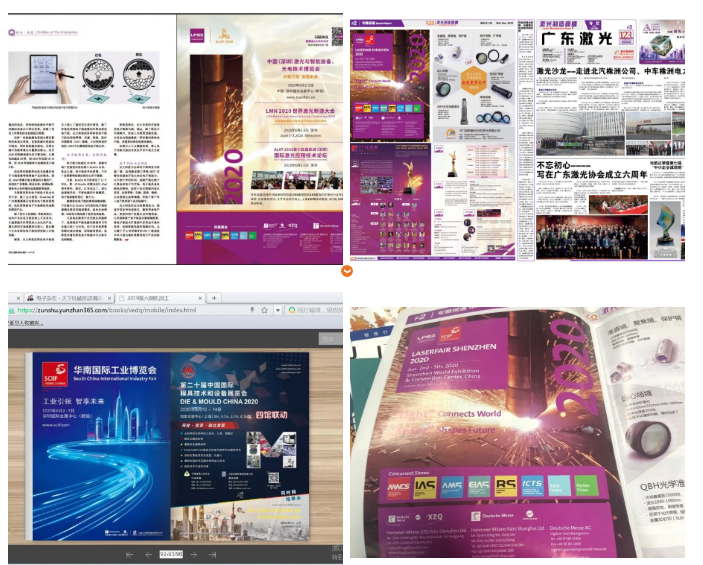
Task: Click the site security lock icon in address bar
Action: point(12,310)
